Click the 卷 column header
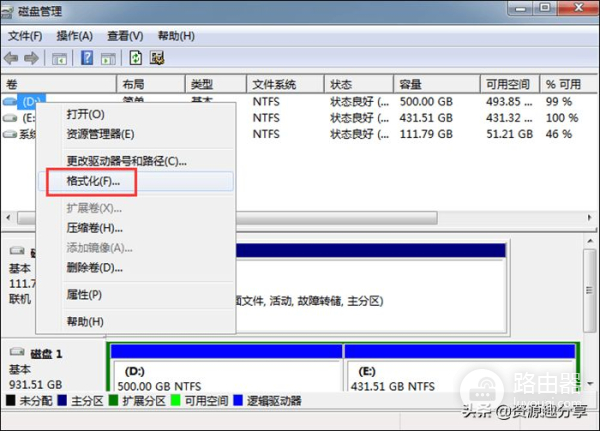Image resolution: width=600 pixels, height=431 pixels. [x=59, y=84]
